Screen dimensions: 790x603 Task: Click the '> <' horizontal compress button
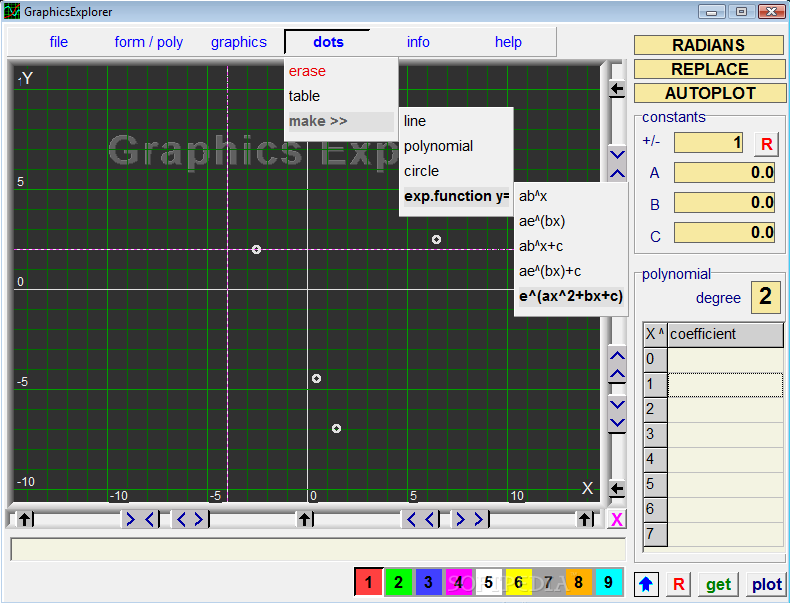coord(140,519)
